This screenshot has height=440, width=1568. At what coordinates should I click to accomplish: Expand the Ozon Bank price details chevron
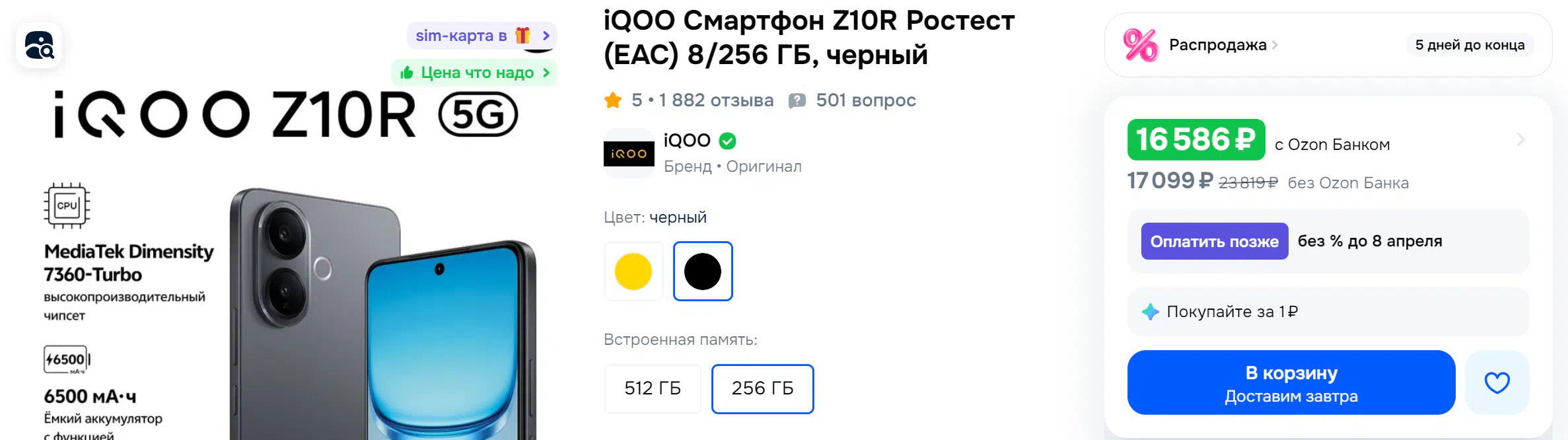pos(1520,139)
